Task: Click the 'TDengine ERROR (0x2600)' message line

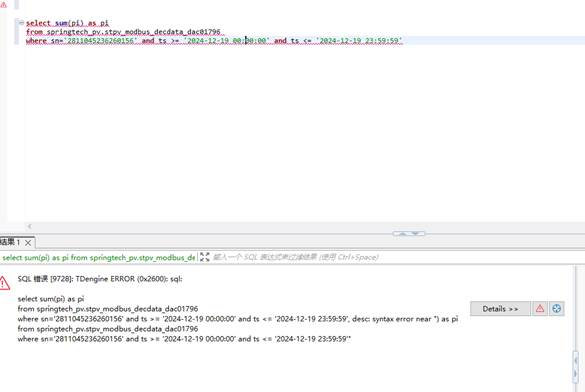Action: [100, 279]
